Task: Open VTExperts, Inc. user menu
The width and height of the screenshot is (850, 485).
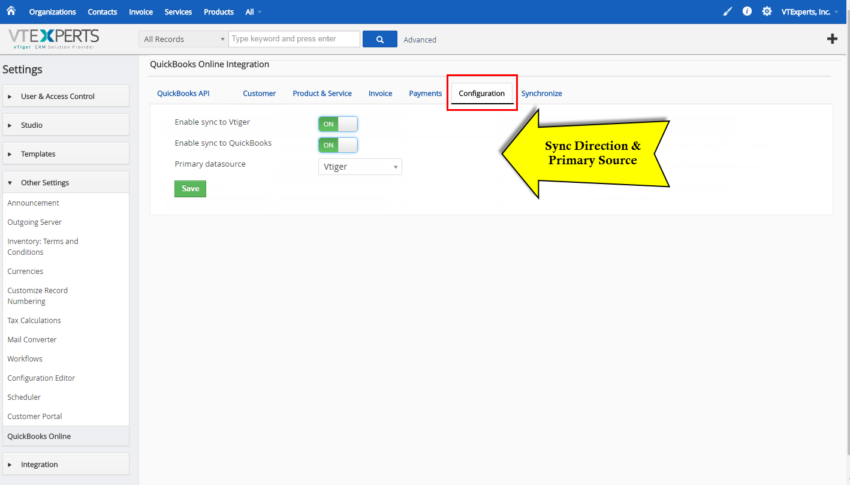Action: [809, 12]
